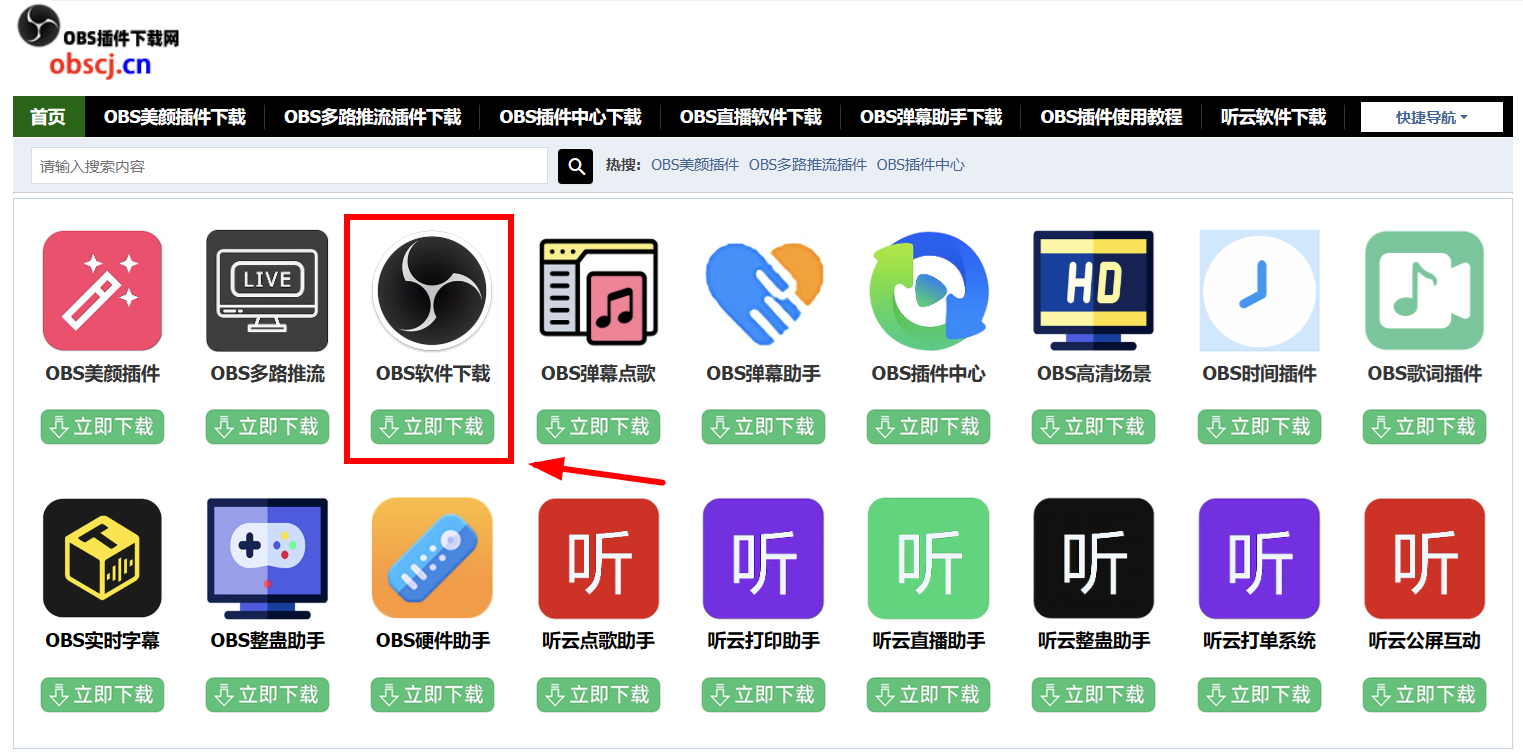
Task: Click 立即下载 under OBS高清场景
Action: (1093, 427)
